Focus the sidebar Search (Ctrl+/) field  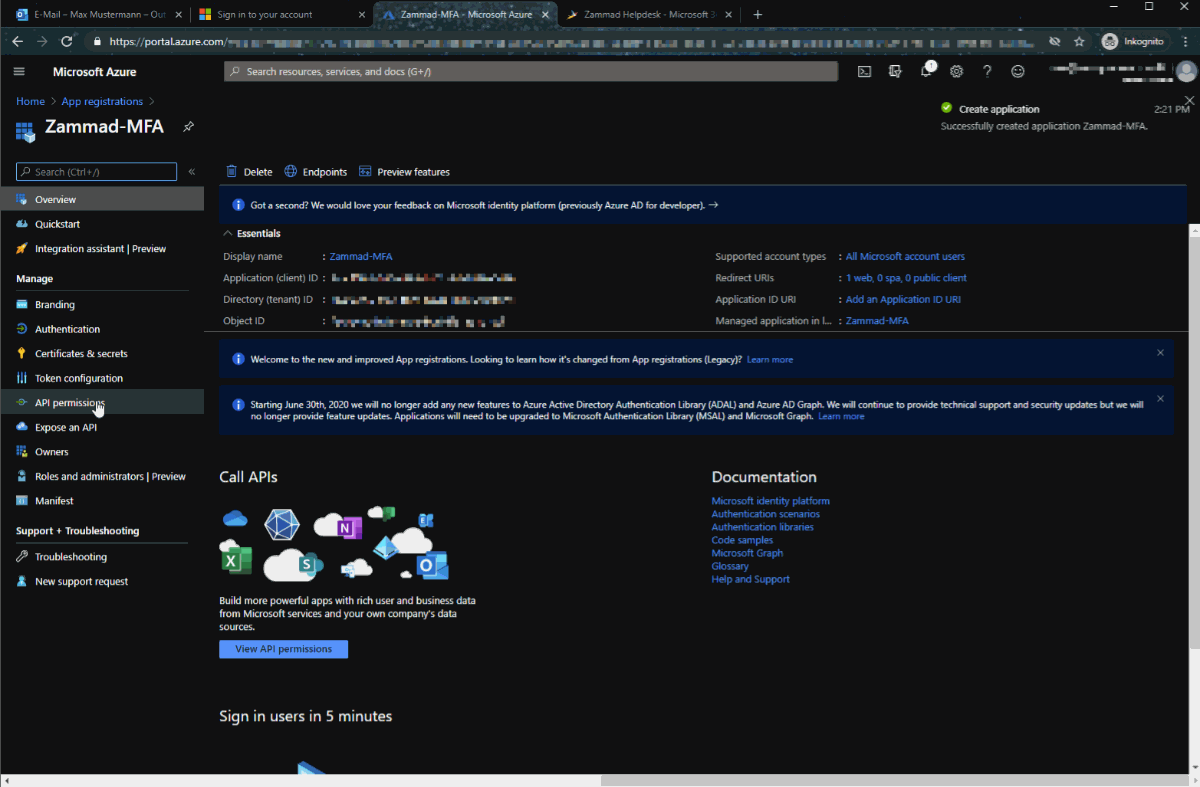tap(96, 172)
